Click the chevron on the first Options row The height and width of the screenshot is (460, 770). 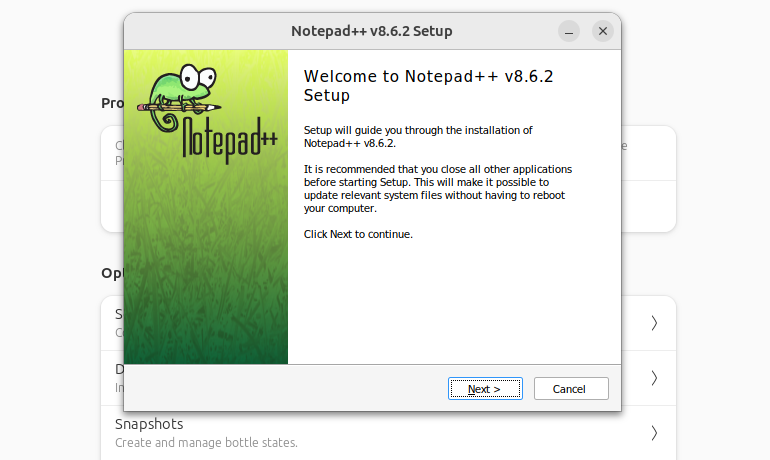[x=654, y=322]
